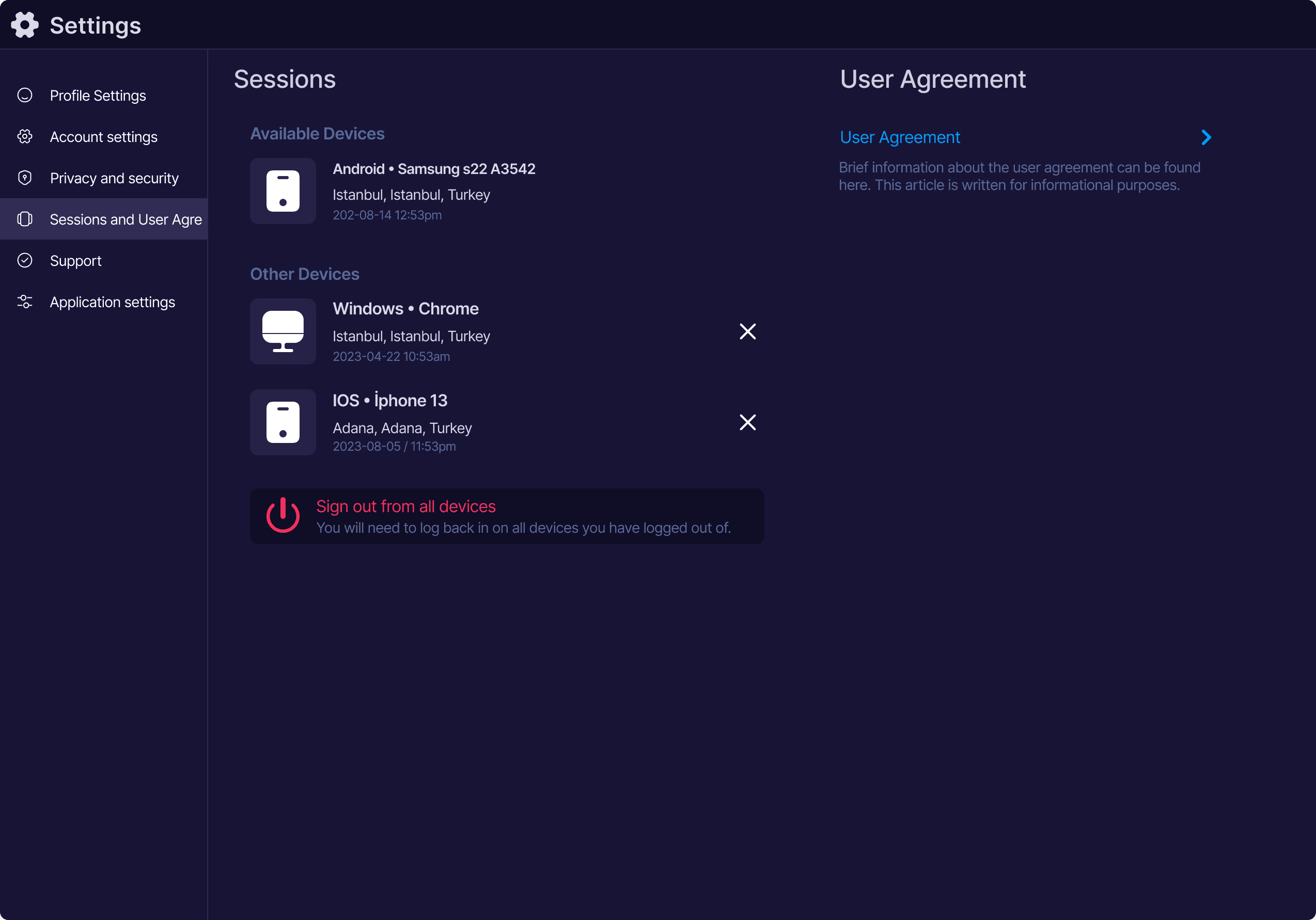This screenshot has width=1316, height=920.
Task: Click the Account settings cog icon
Action: [x=25, y=136]
